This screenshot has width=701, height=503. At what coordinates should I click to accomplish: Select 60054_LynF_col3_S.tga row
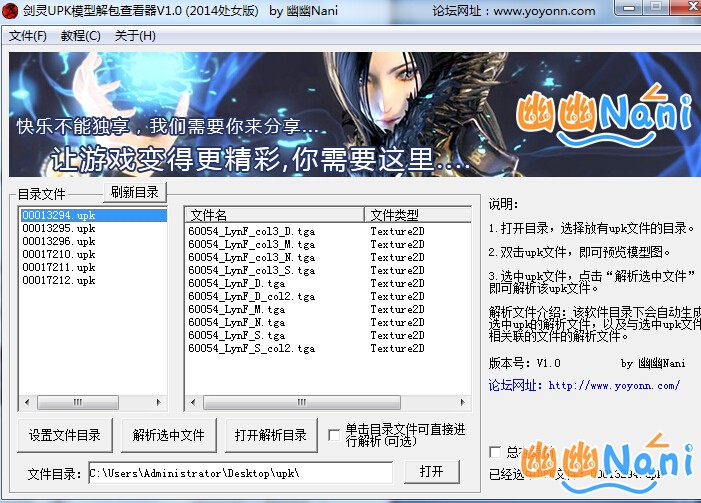pos(328,270)
